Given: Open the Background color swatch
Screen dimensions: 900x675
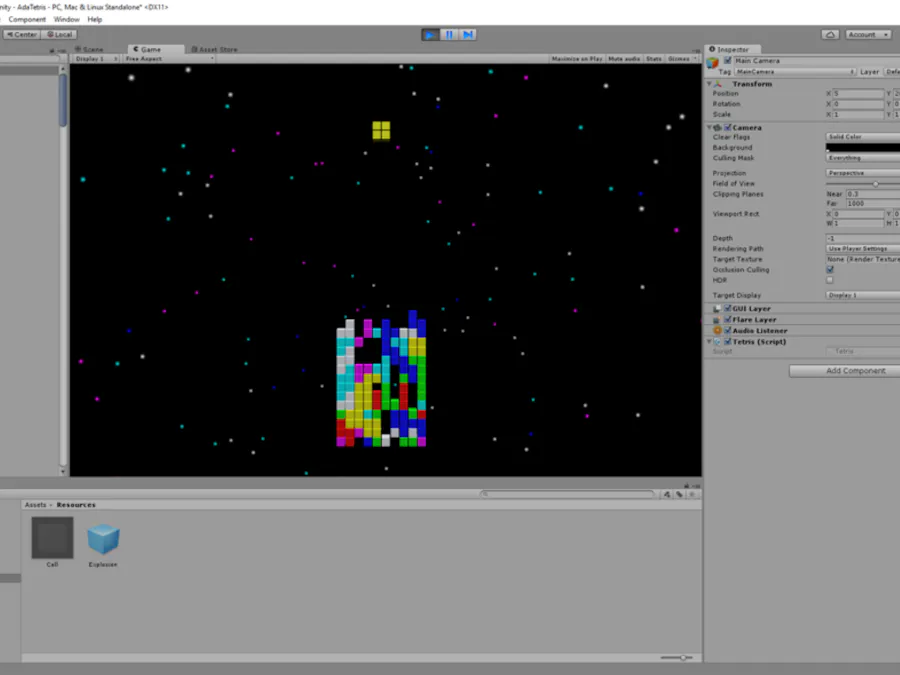Looking at the screenshot, I should click(x=863, y=148).
